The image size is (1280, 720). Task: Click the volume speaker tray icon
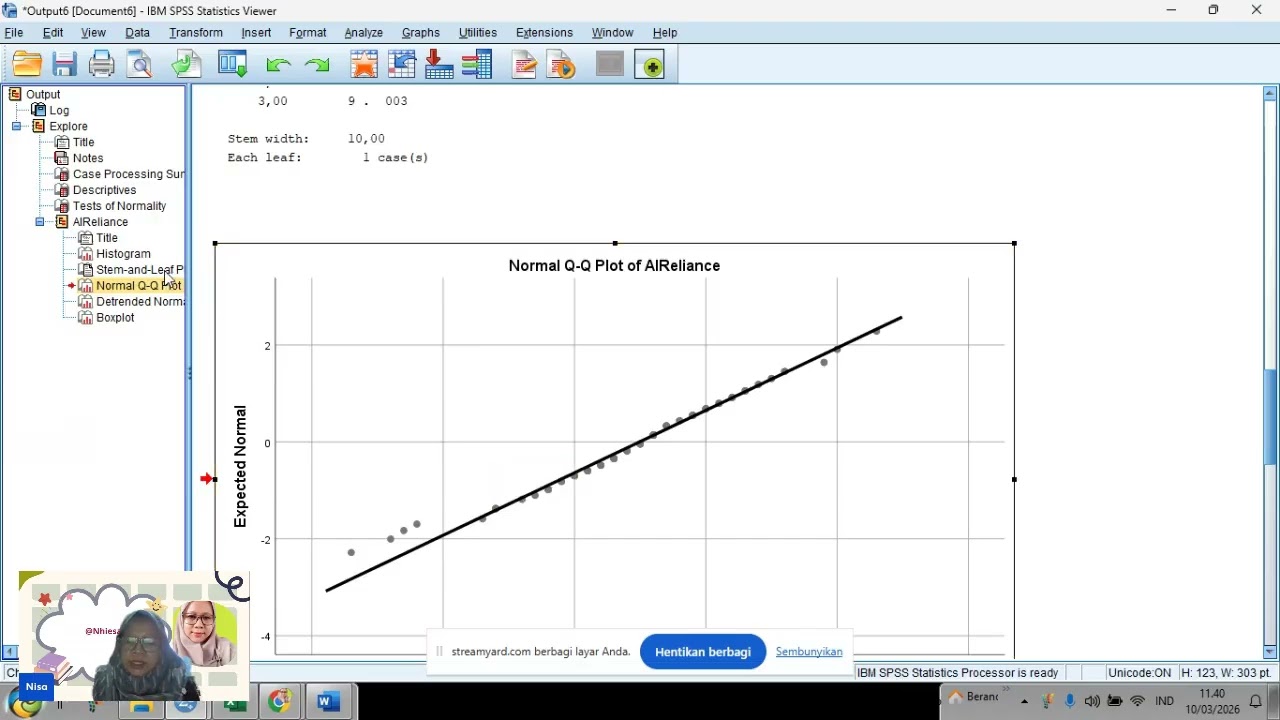tap(1092, 701)
